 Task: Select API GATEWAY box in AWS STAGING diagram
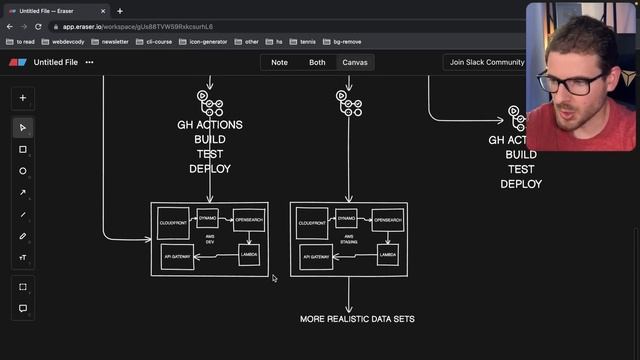coord(316,257)
